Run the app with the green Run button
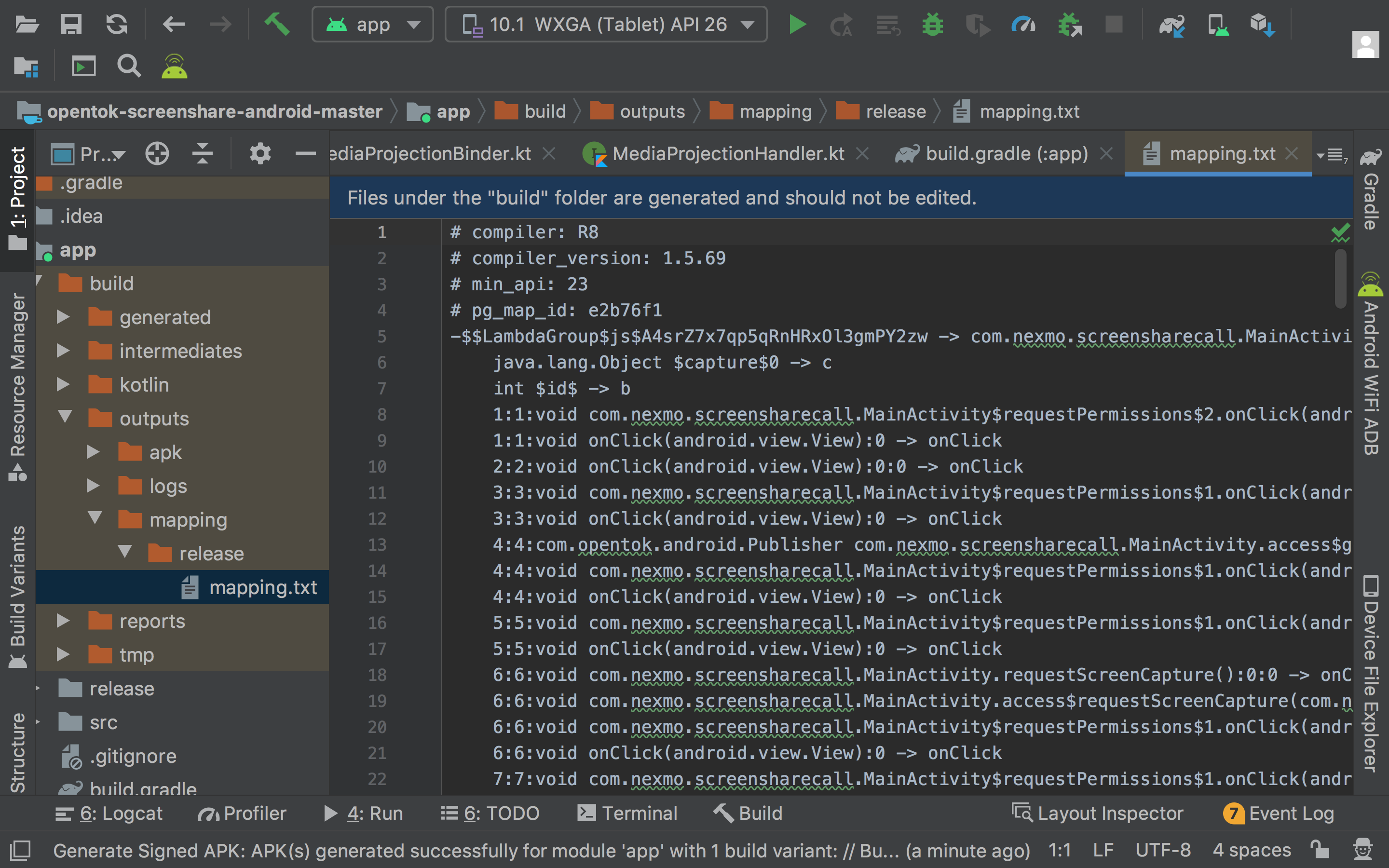Screen dimensions: 1389x868 pos(797,24)
